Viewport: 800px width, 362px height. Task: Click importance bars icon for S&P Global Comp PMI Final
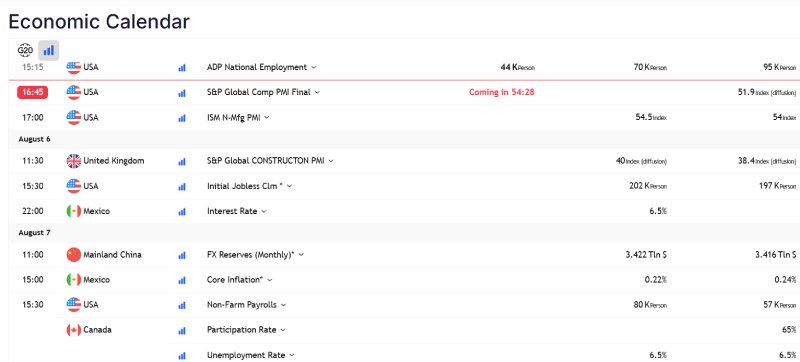point(182,93)
